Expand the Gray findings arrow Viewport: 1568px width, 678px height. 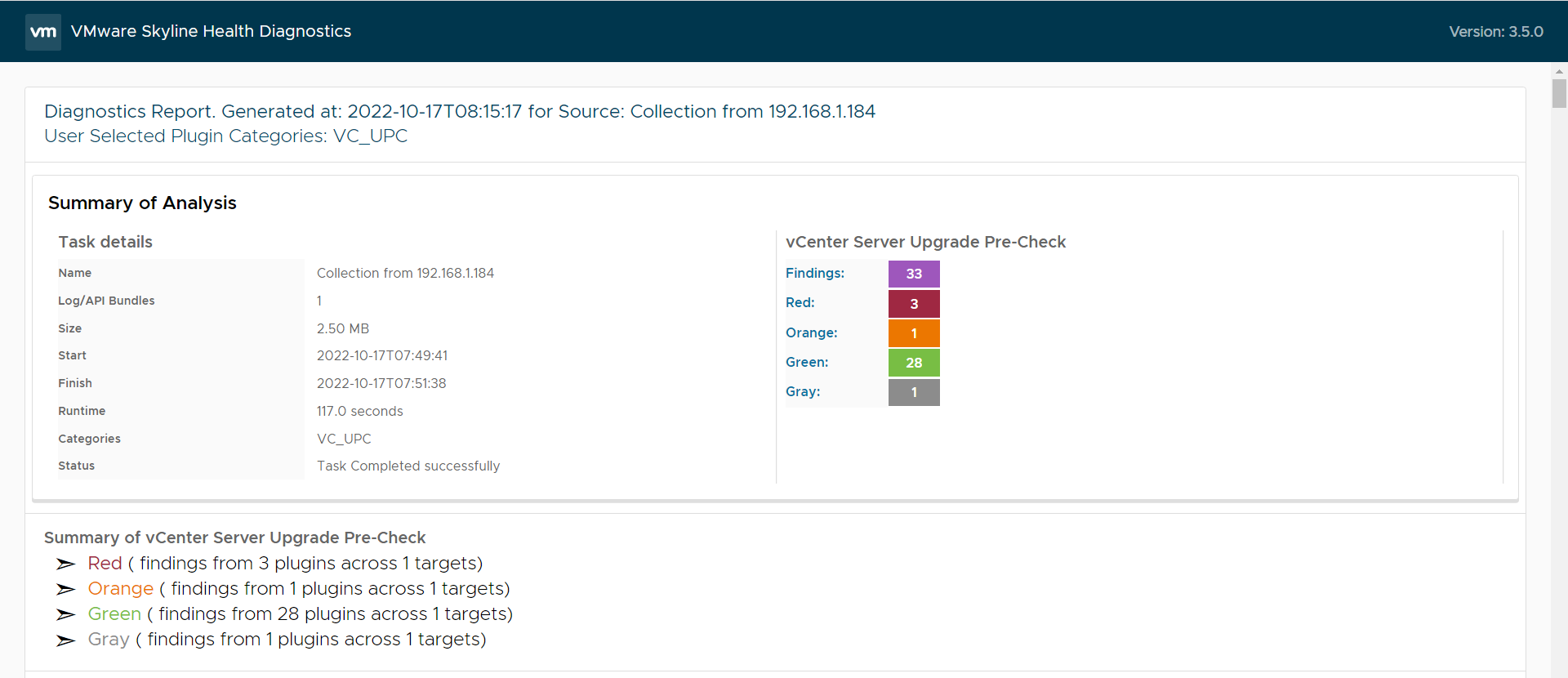coord(65,640)
